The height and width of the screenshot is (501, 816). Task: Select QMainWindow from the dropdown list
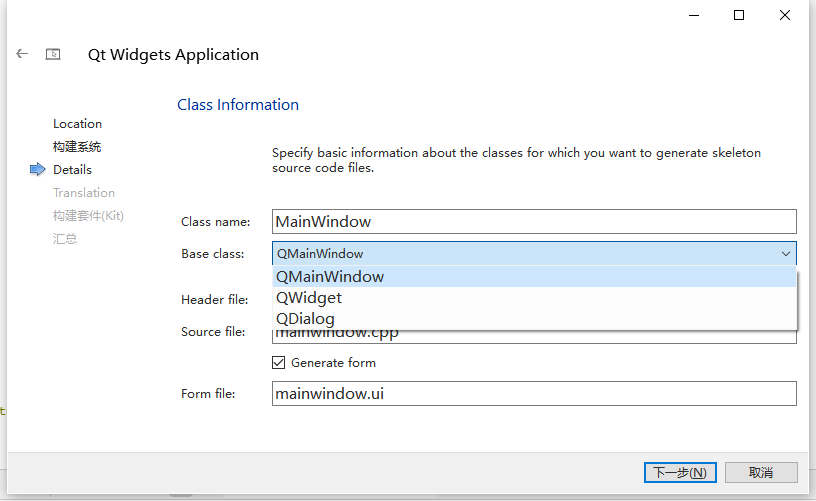click(x=534, y=277)
